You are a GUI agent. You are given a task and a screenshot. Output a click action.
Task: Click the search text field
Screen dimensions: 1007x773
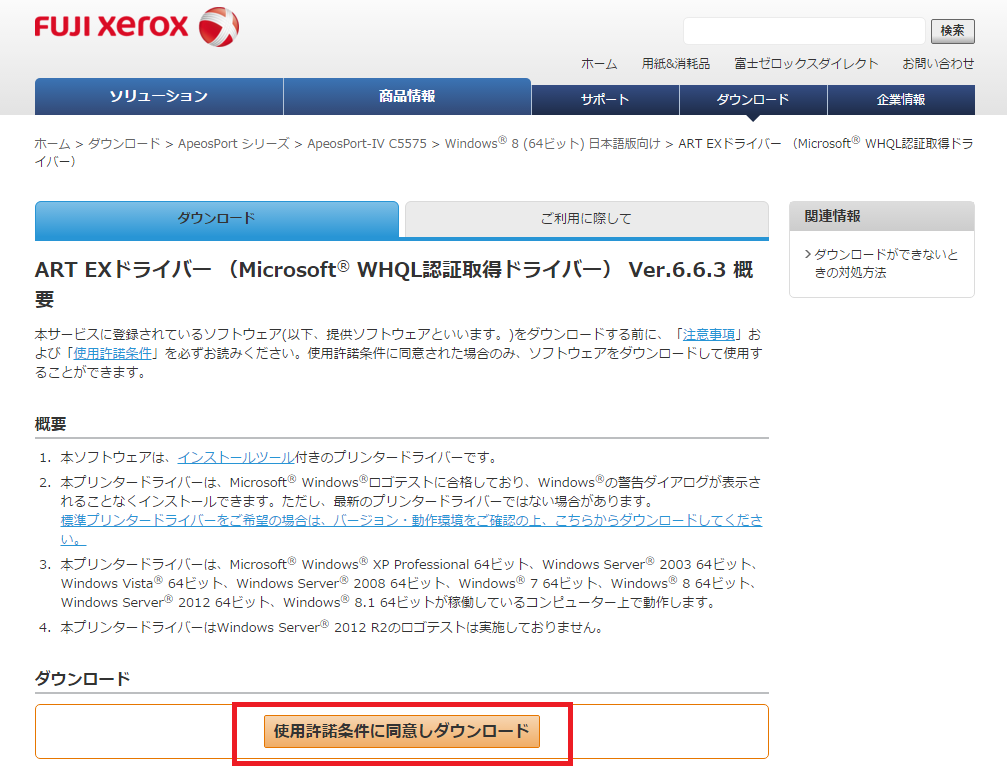pos(804,31)
